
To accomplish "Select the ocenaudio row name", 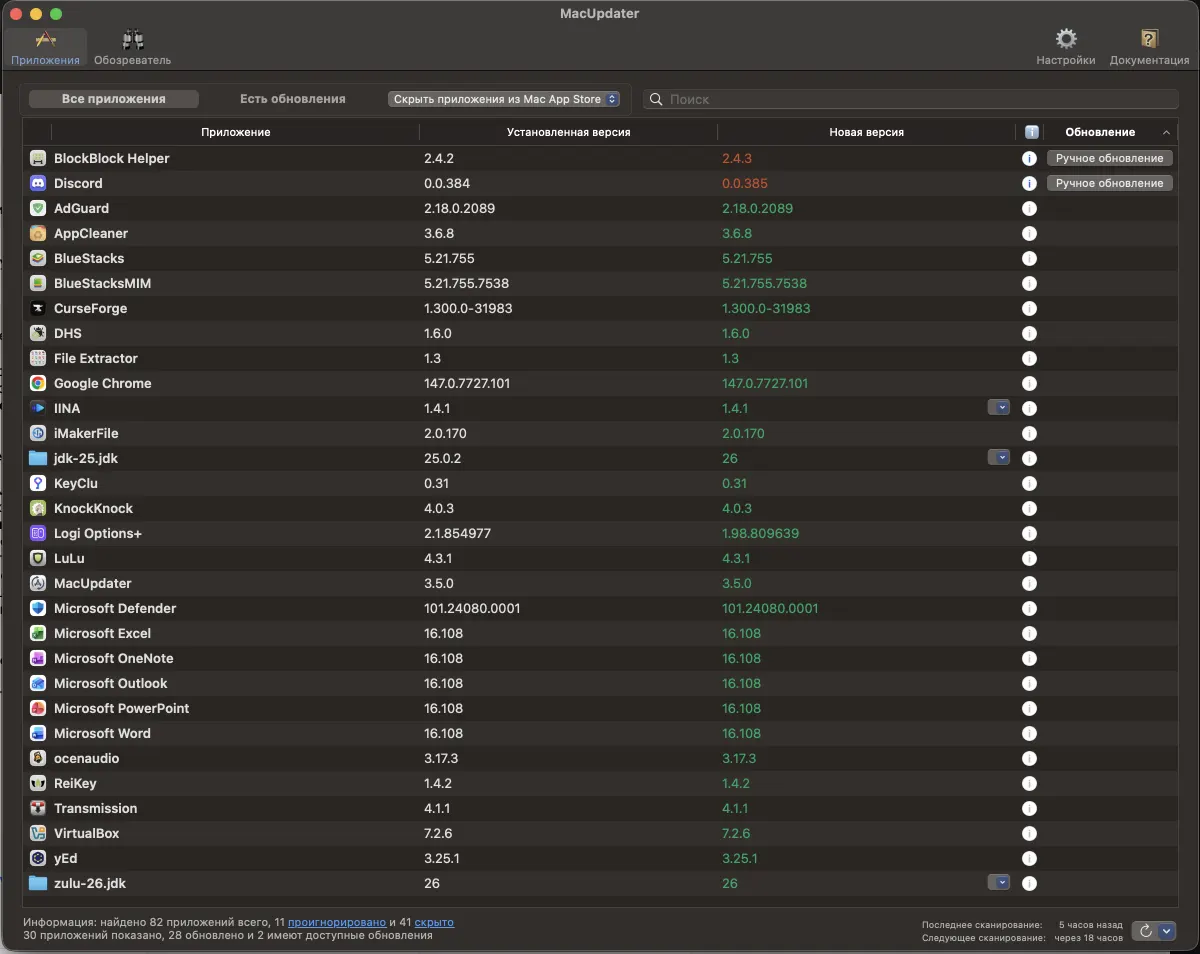I will click(x=86, y=758).
